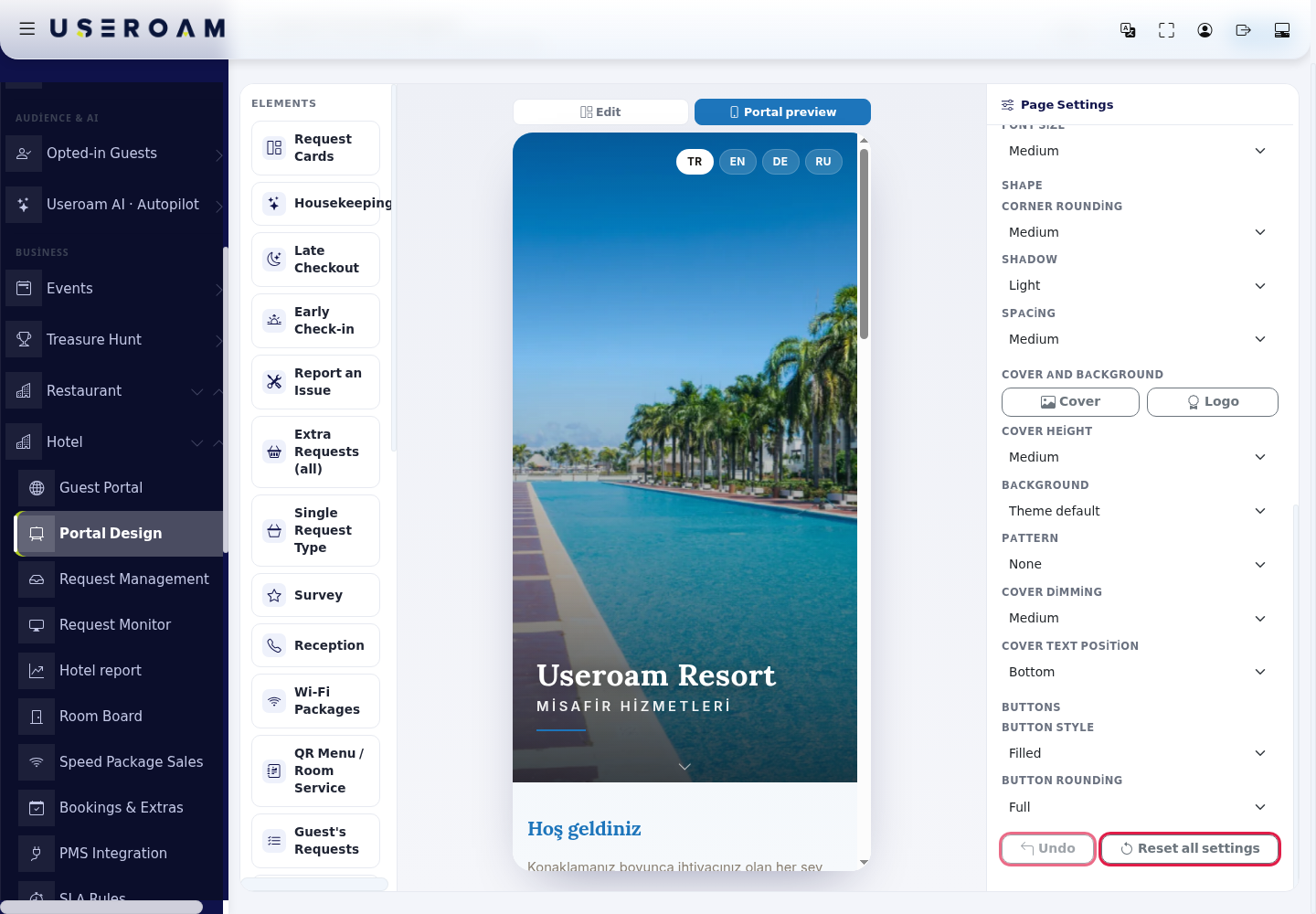Open the Pattern dropdown set to None
This screenshot has height=914, width=1316.
point(1139,565)
